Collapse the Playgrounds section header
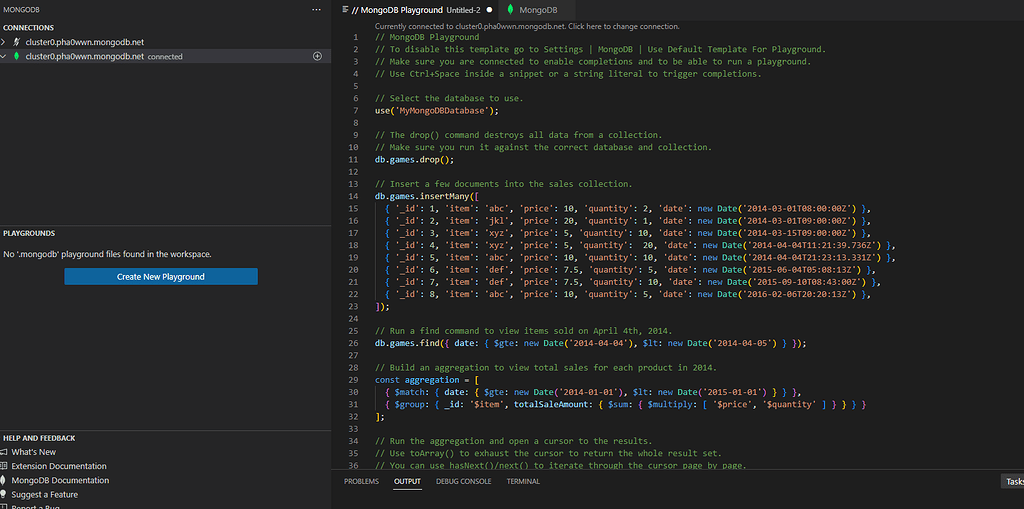The width and height of the screenshot is (1024, 509). (29, 233)
